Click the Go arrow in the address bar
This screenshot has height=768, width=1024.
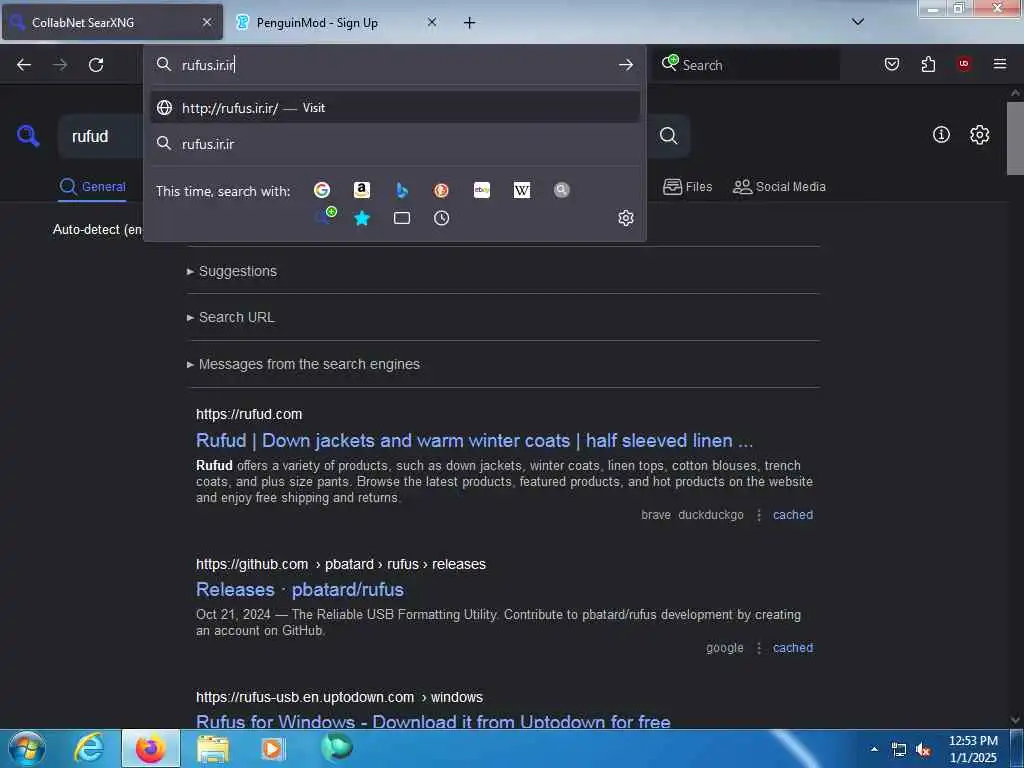[x=626, y=65]
